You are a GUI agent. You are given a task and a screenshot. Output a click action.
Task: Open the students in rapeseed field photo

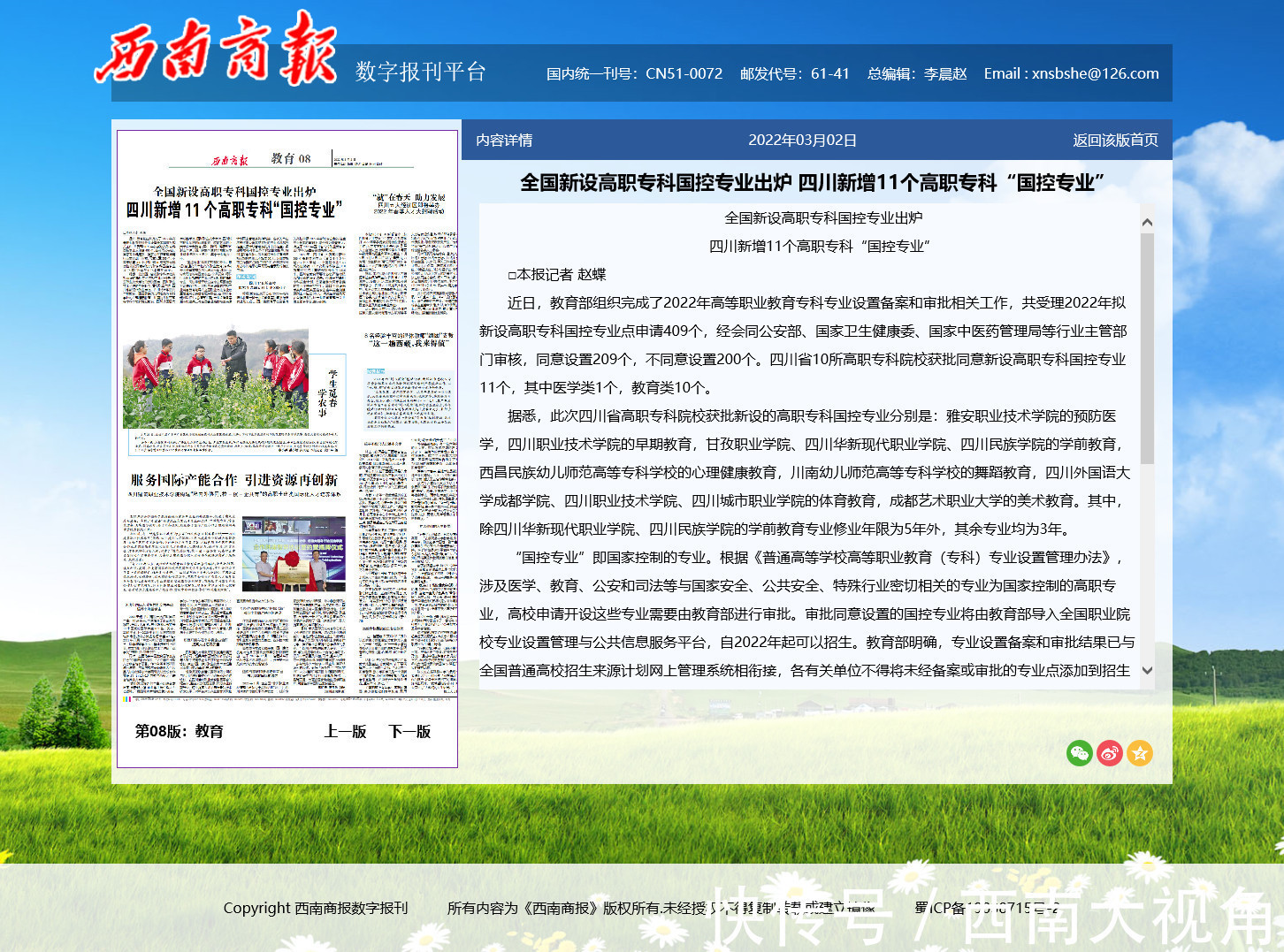[216, 379]
